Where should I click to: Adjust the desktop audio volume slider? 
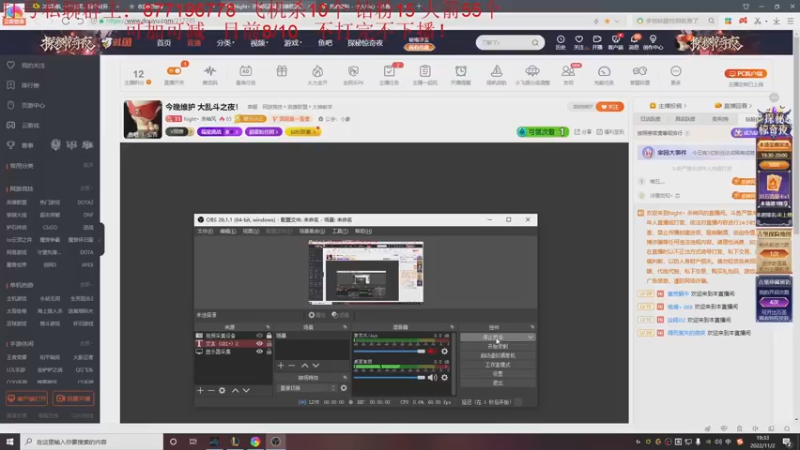point(389,378)
